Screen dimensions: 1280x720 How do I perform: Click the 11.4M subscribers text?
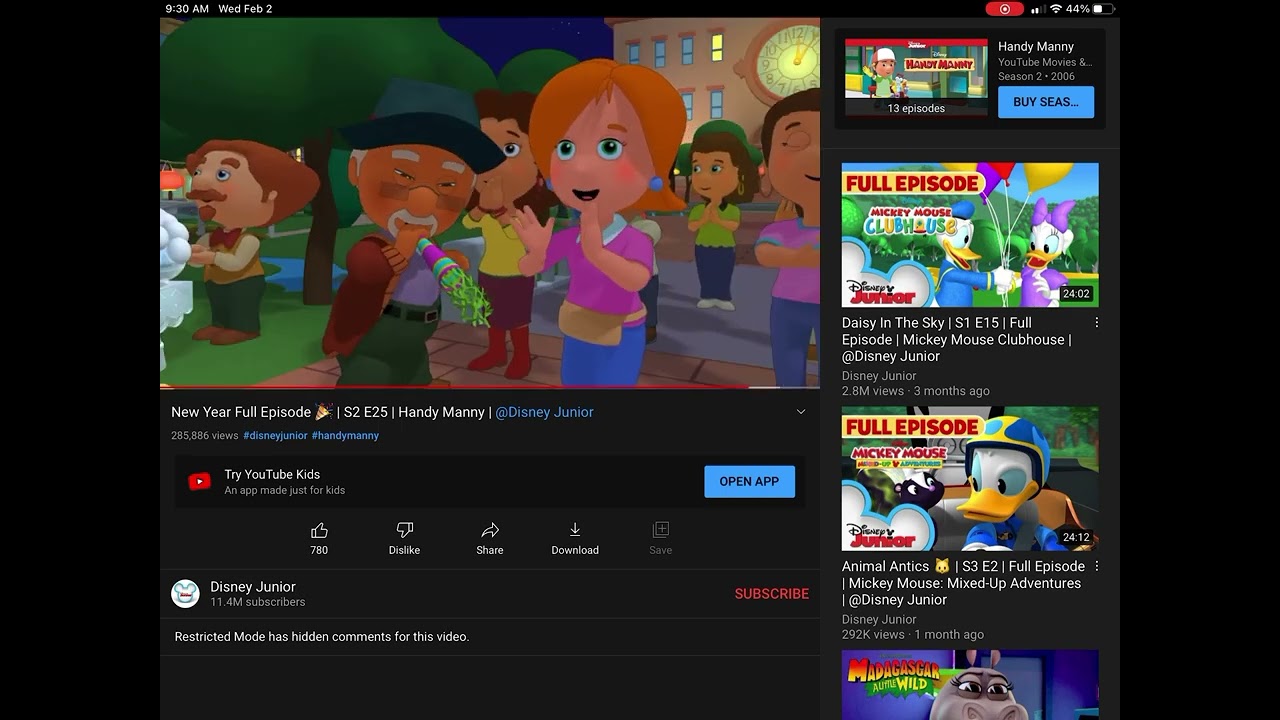pyautogui.click(x=258, y=603)
